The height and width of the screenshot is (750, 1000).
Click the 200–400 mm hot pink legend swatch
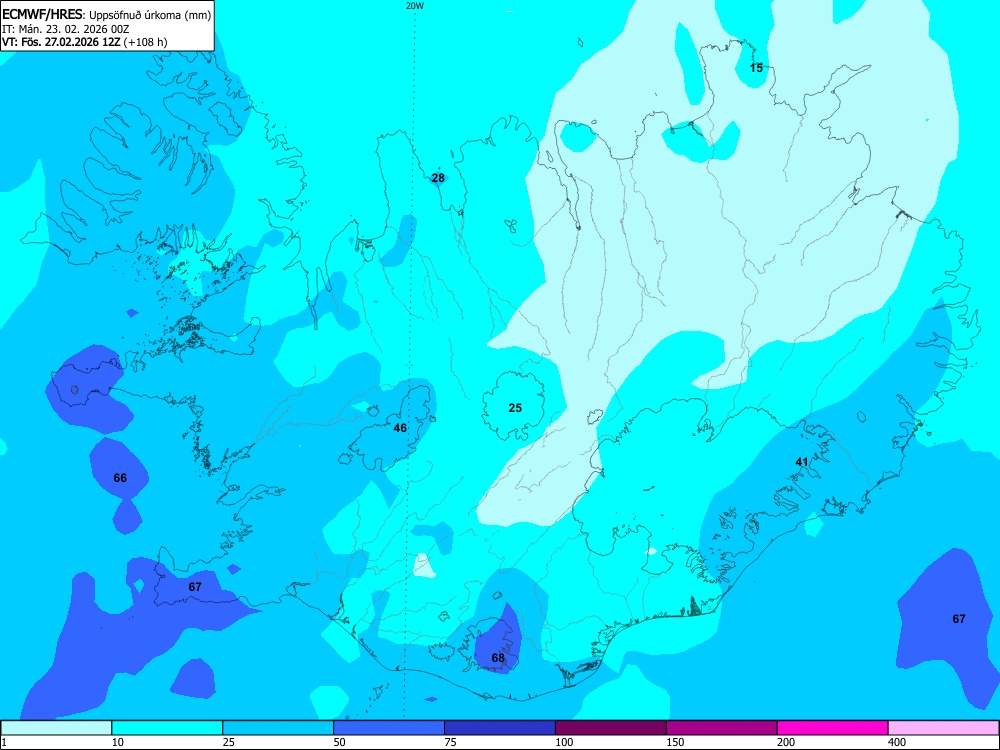coord(833,728)
